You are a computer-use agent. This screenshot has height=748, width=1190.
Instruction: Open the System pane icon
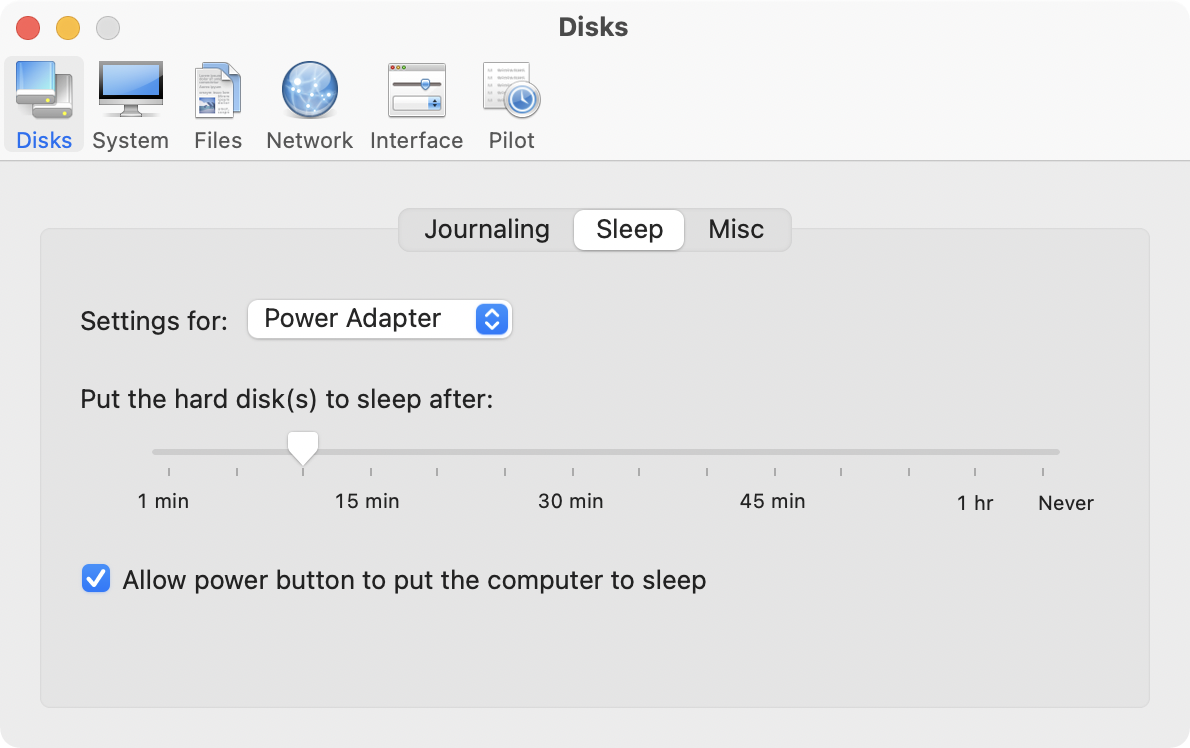[130, 105]
